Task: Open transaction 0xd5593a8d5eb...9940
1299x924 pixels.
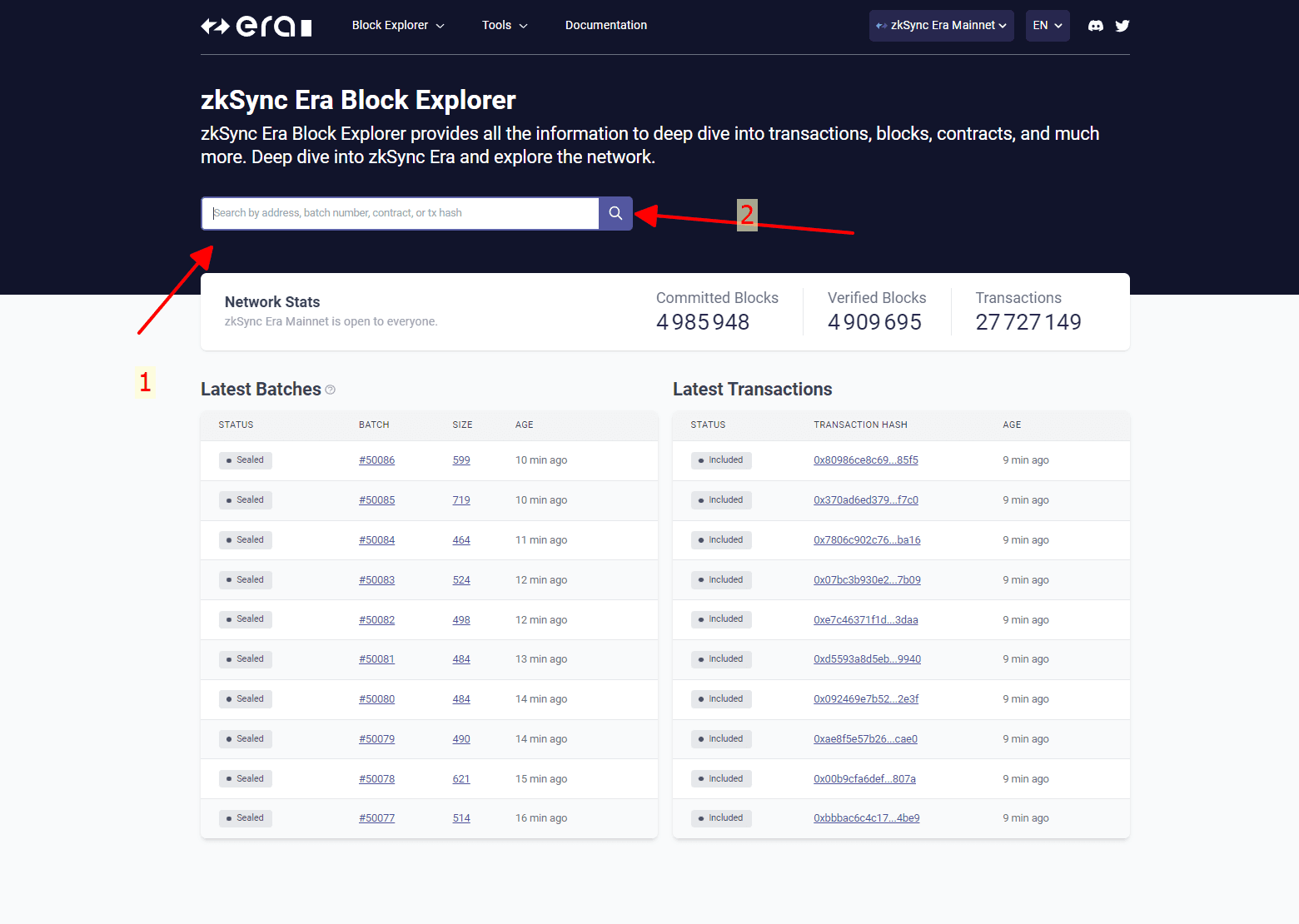Action: click(867, 659)
